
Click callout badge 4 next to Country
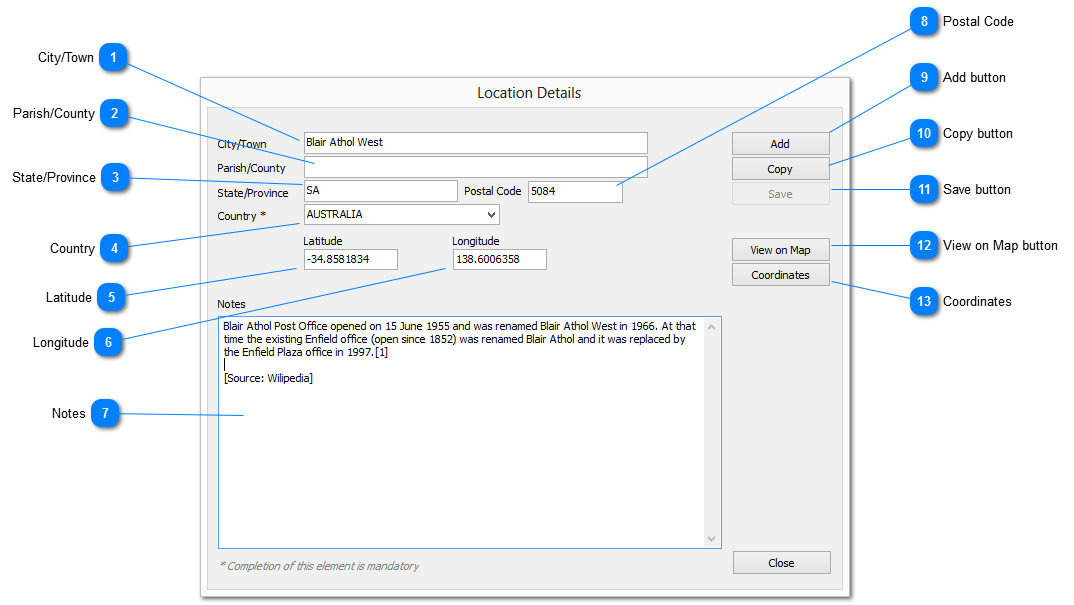coord(116,248)
